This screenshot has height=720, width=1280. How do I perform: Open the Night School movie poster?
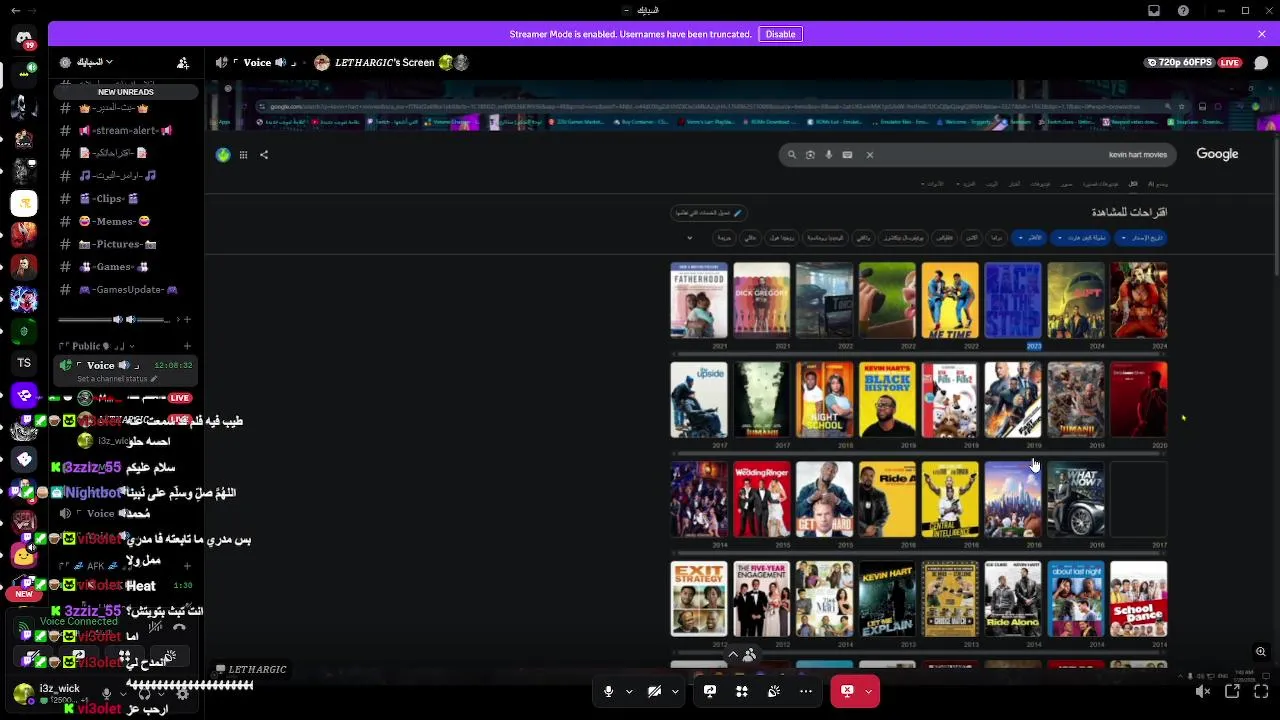pos(824,400)
